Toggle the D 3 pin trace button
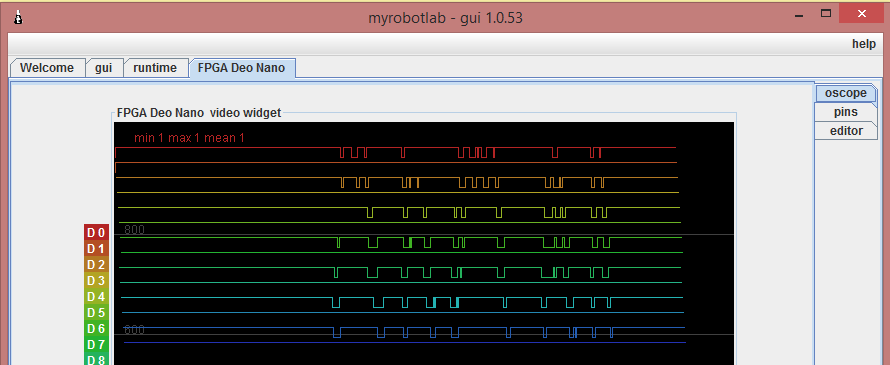This screenshot has width=890, height=365. (x=96, y=280)
